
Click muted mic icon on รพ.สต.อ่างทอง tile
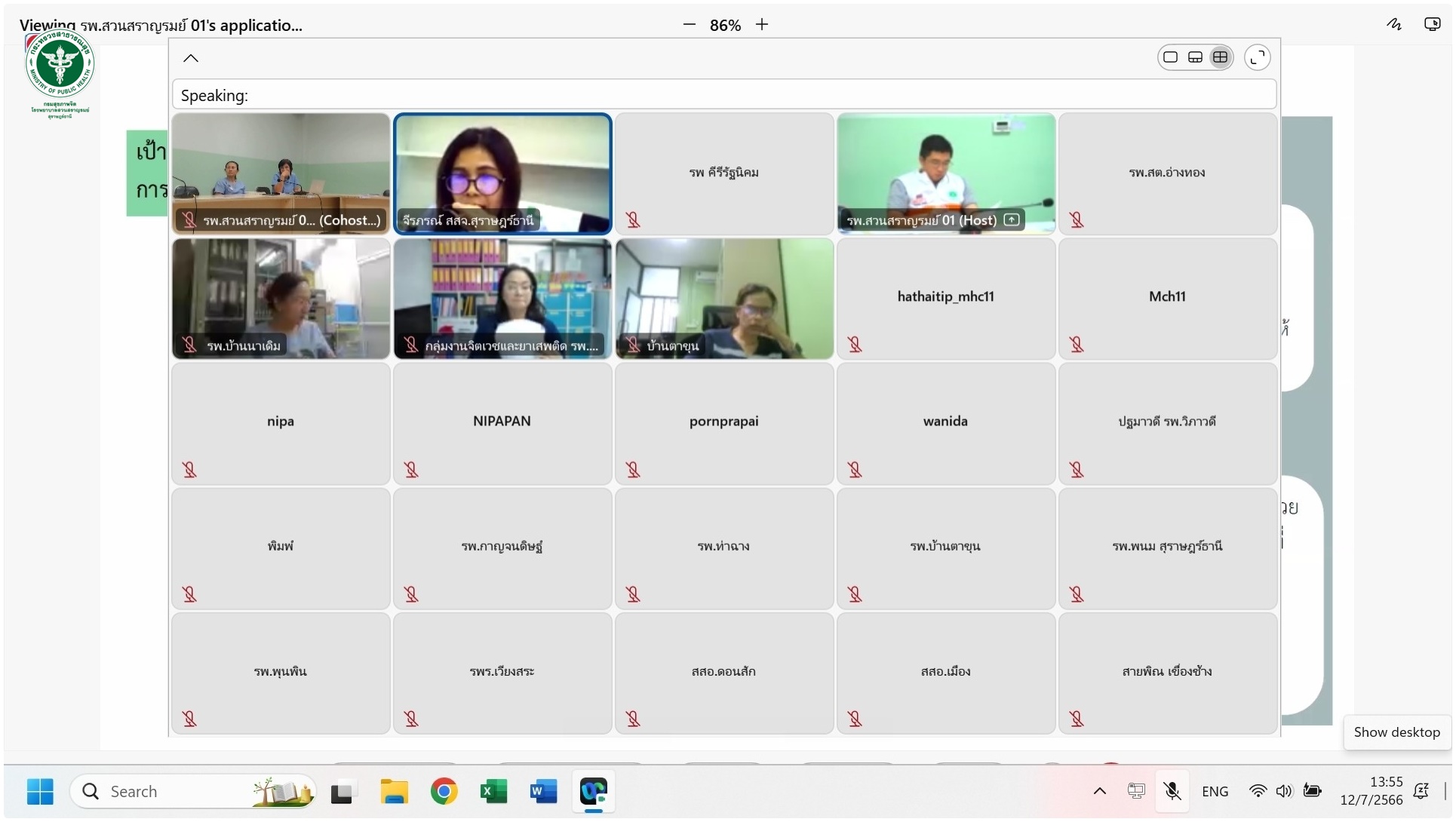click(1077, 219)
